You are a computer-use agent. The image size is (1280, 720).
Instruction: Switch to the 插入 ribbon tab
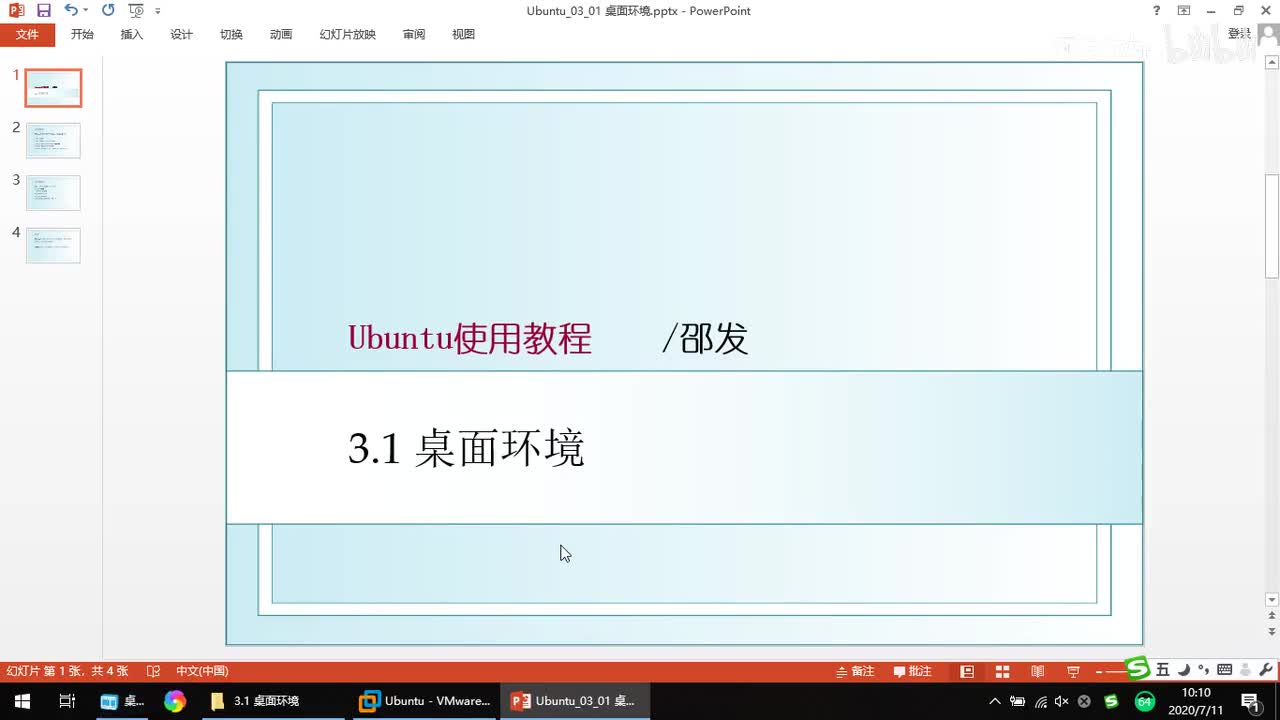[132, 34]
